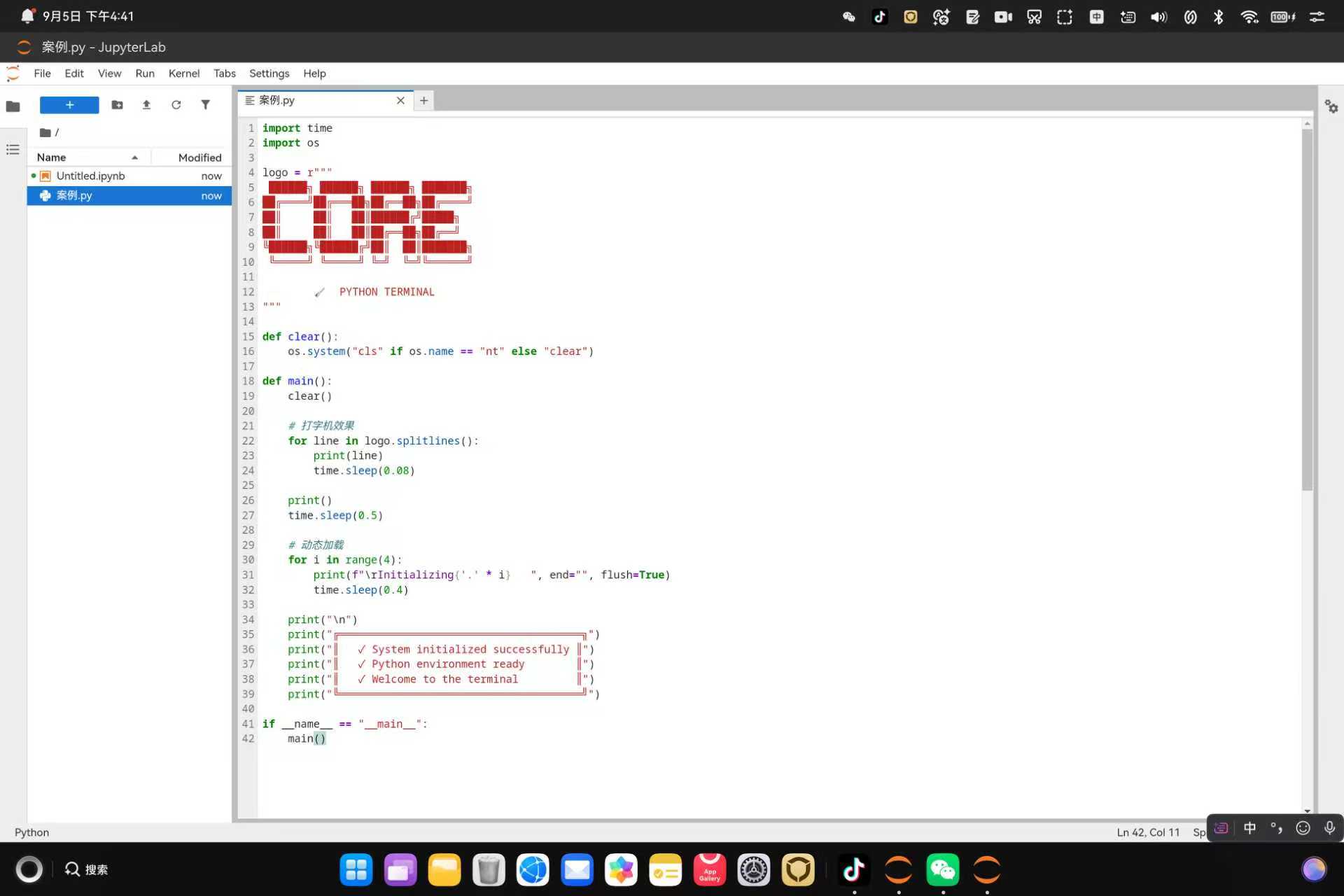Toggle the file filter funnel icon
1344x896 pixels.
click(x=205, y=105)
